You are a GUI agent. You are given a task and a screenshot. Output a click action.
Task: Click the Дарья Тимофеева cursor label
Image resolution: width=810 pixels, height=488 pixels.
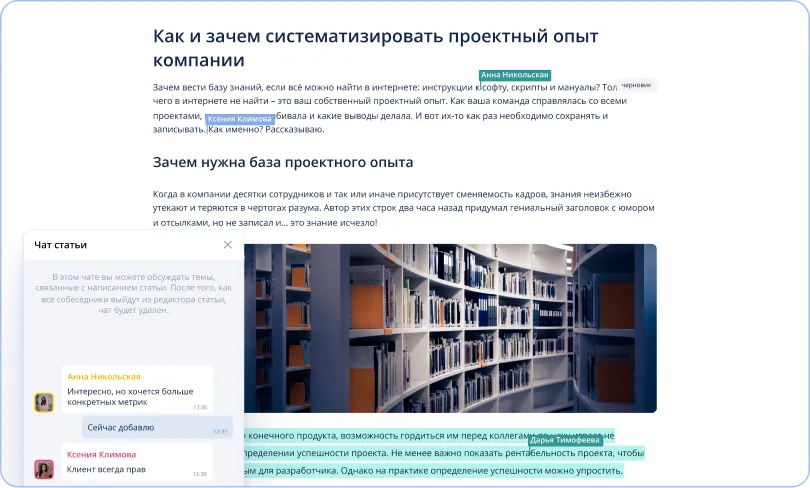(x=565, y=440)
